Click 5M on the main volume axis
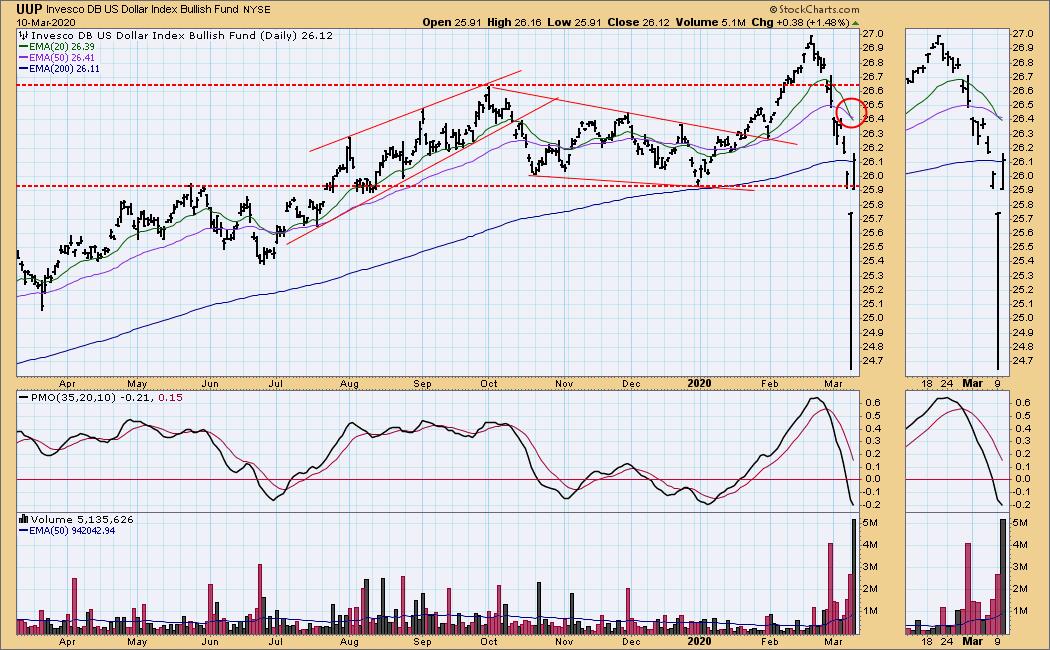Screen dimensions: 1050x650 873,523
